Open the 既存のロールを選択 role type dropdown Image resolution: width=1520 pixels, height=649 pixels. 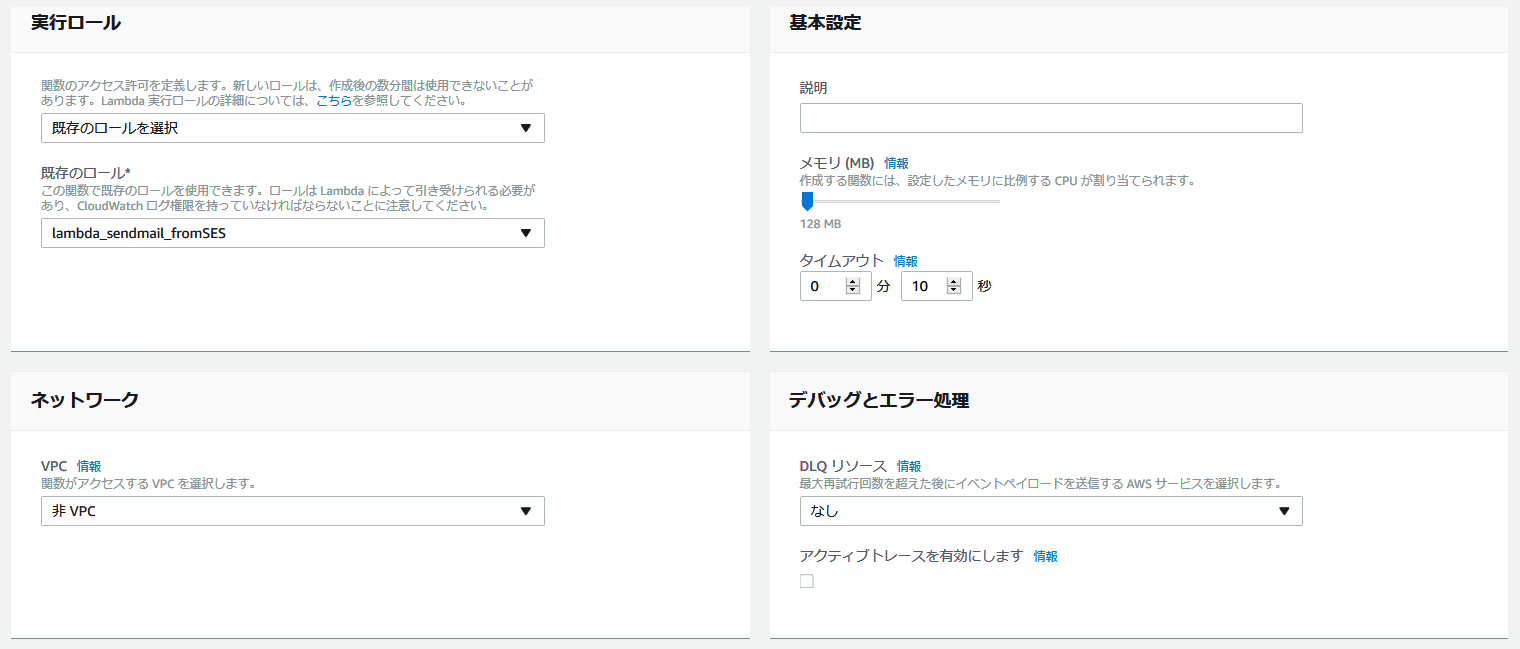click(292, 128)
